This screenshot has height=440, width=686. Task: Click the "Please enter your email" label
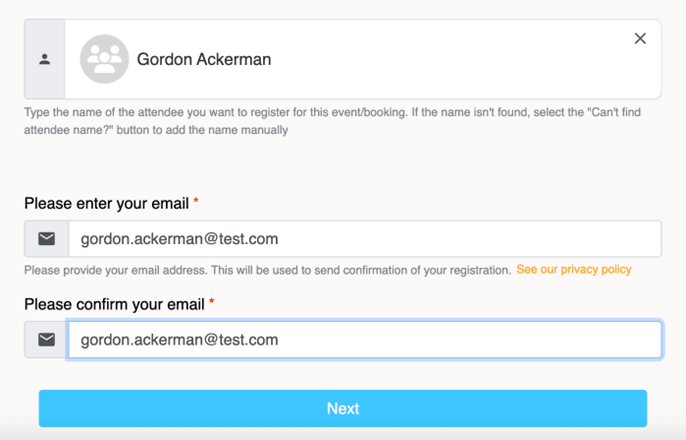click(x=106, y=203)
